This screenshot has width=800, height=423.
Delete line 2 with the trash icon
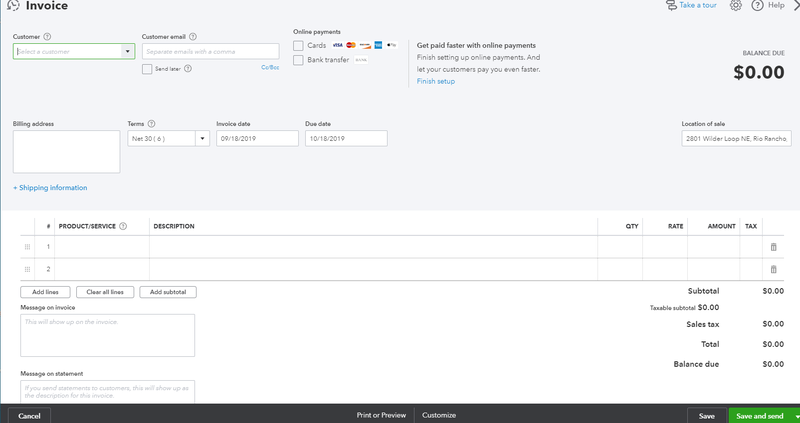pyautogui.click(x=773, y=269)
